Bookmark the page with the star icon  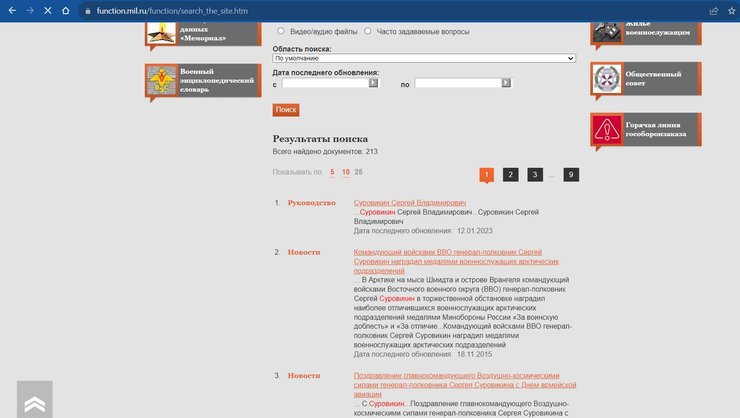coord(732,11)
